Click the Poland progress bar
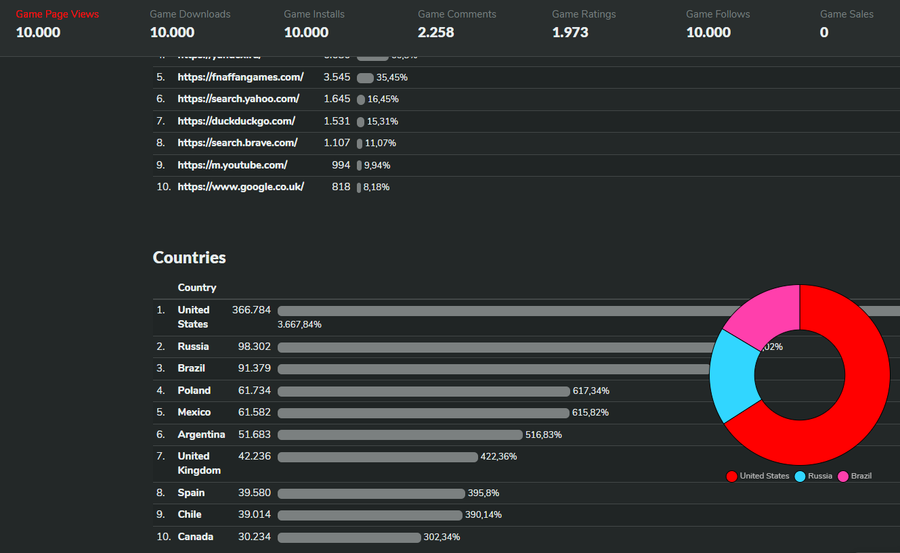The height and width of the screenshot is (553, 900). (424, 391)
